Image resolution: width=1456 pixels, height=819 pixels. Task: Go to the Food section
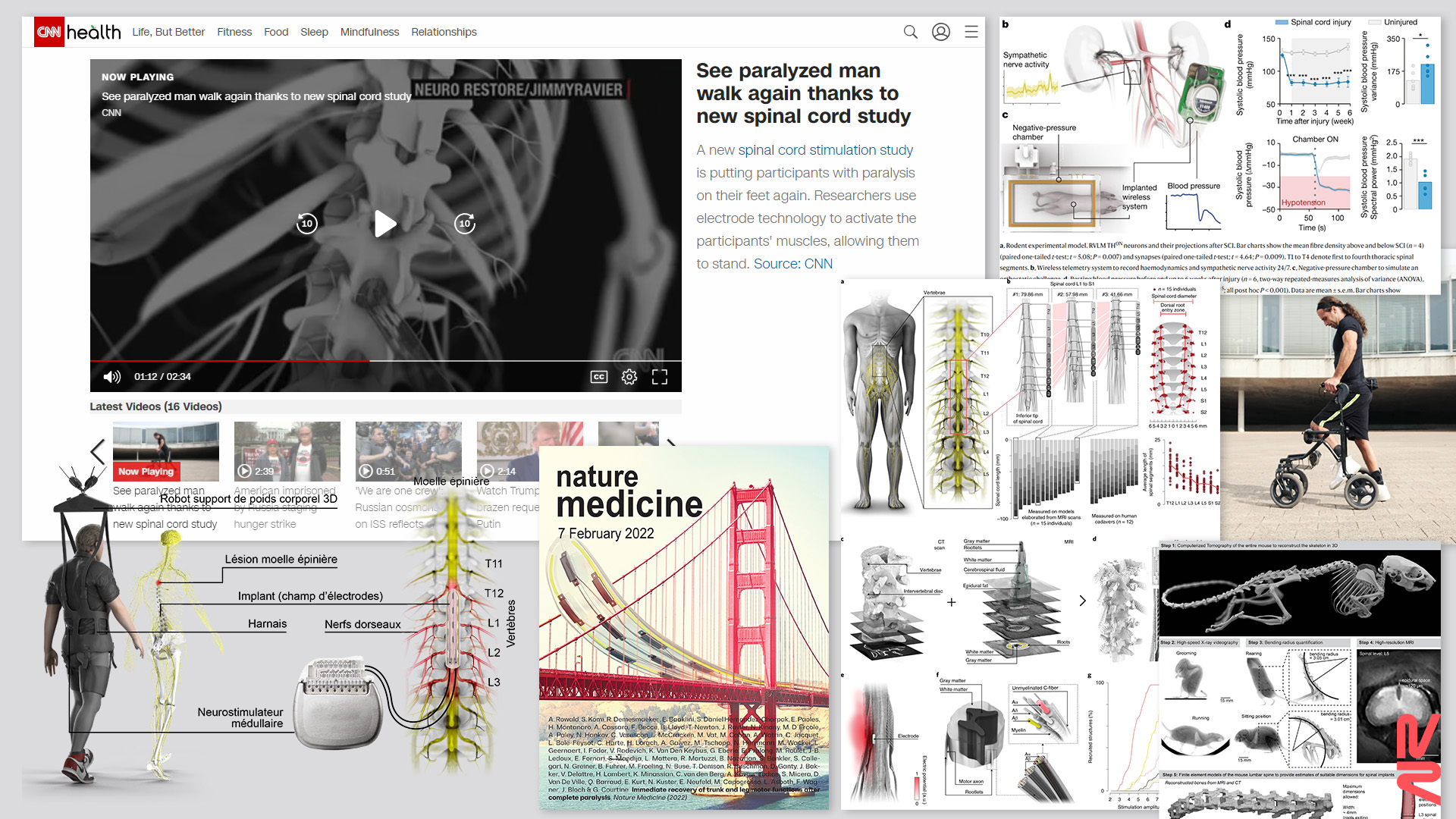tap(276, 32)
